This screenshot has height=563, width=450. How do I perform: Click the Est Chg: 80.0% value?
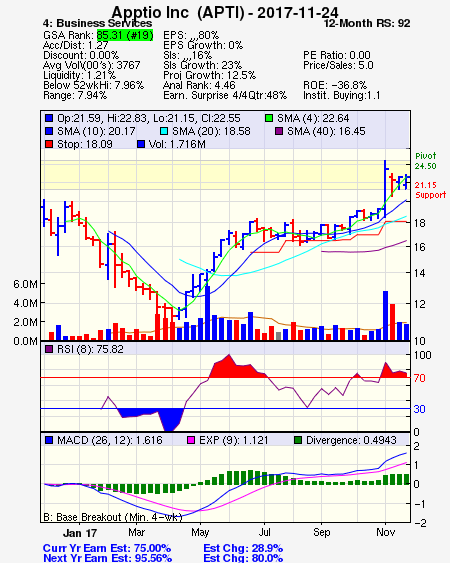coord(243,558)
